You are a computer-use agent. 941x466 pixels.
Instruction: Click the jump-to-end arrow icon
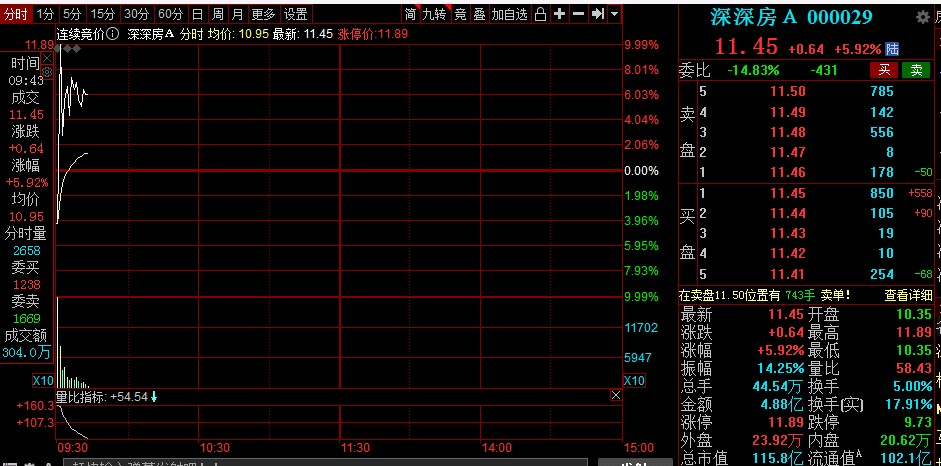[x=598, y=14]
